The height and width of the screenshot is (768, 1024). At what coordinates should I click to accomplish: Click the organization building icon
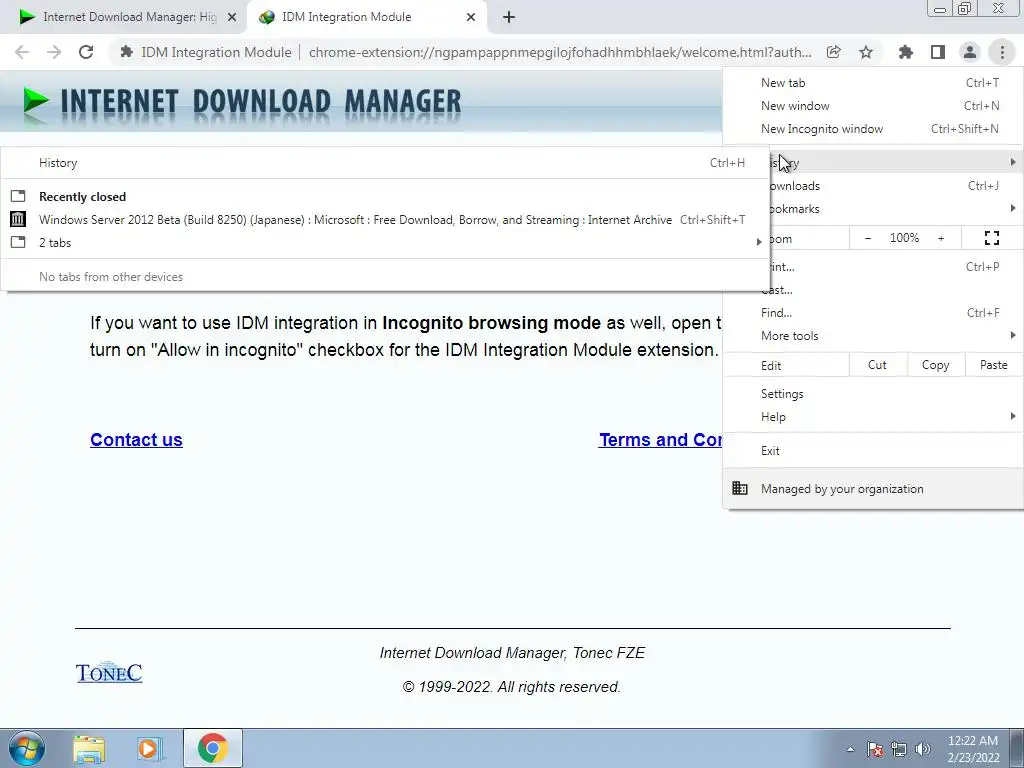tap(740, 488)
